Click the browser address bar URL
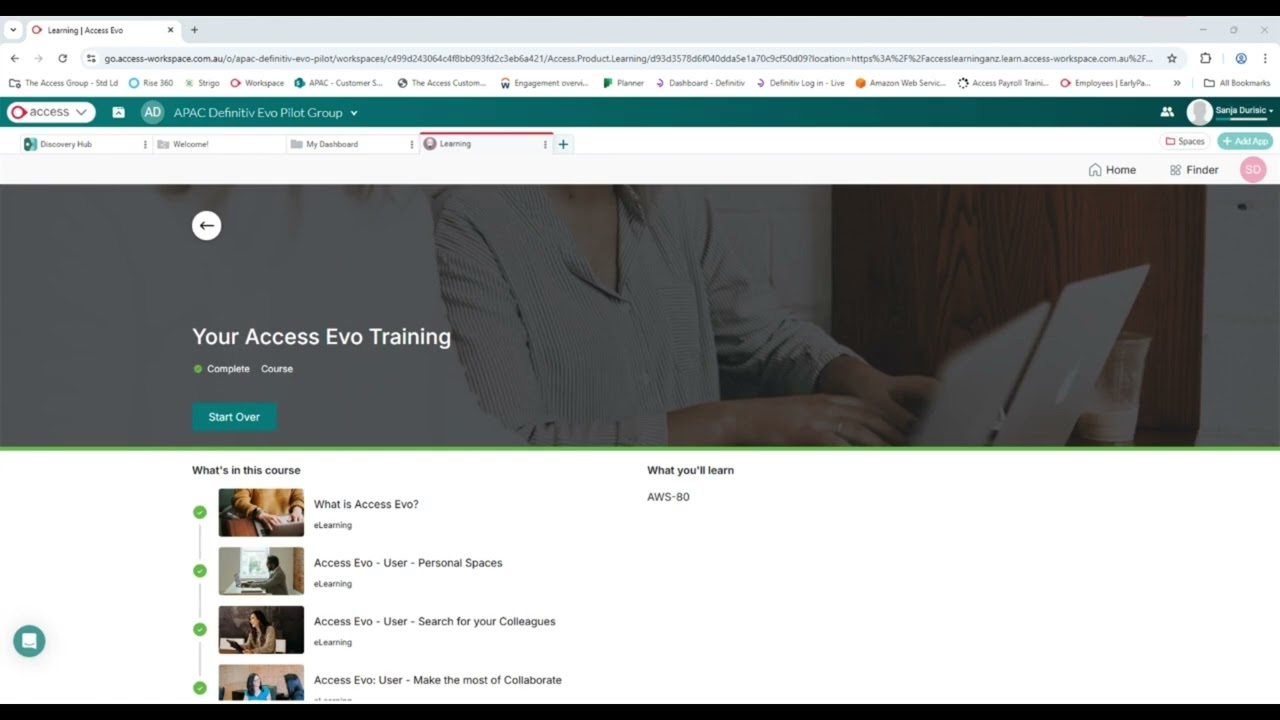The width and height of the screenshot is (1280, 720). pyautogui.click(x=628, y=58)
